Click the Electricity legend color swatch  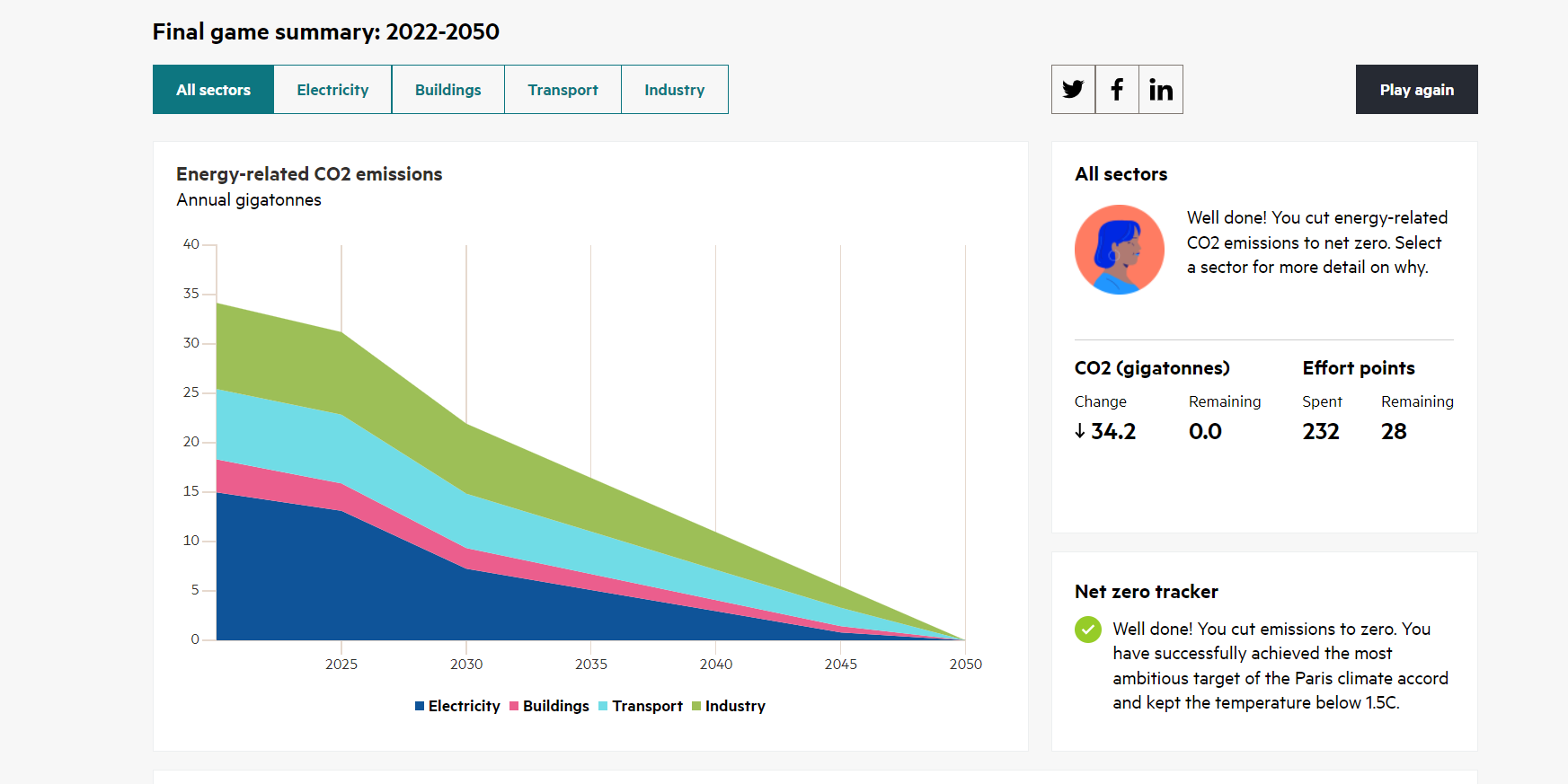click(x=420, y=706)
